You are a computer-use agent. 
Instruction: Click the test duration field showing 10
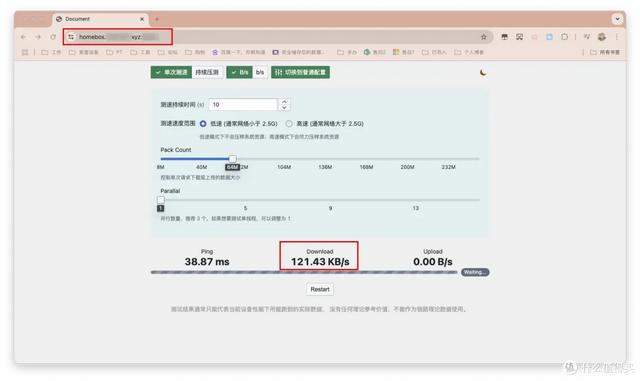coord(243,105)
